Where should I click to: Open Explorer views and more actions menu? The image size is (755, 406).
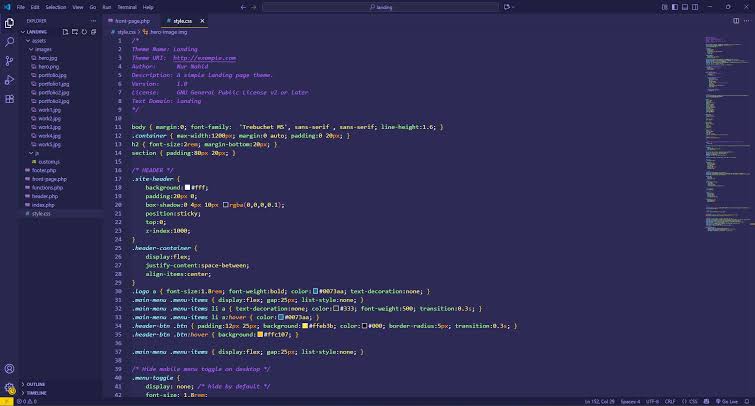pyautogui.click(x=93, y=21)
